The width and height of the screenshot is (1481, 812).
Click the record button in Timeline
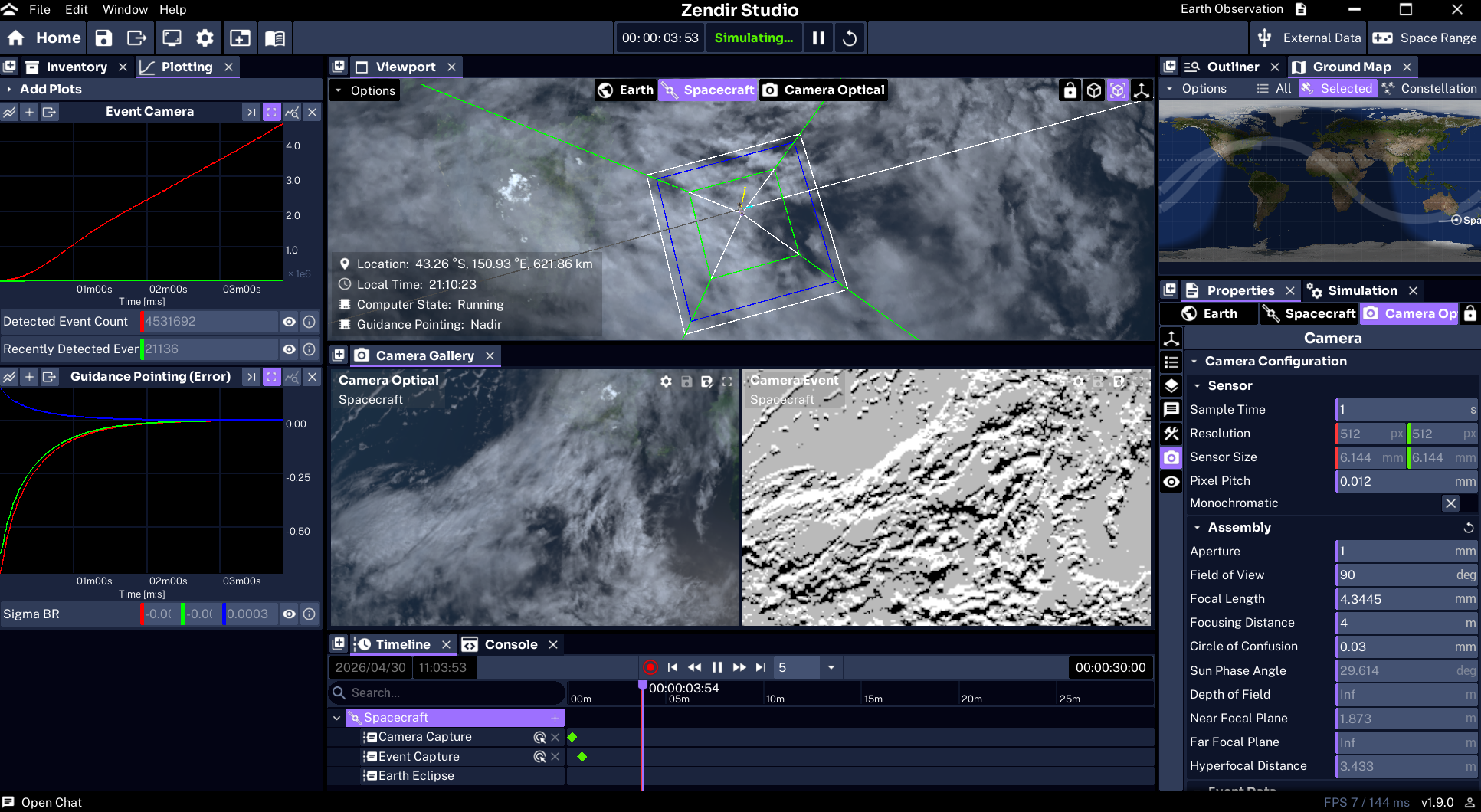point(650,668)
